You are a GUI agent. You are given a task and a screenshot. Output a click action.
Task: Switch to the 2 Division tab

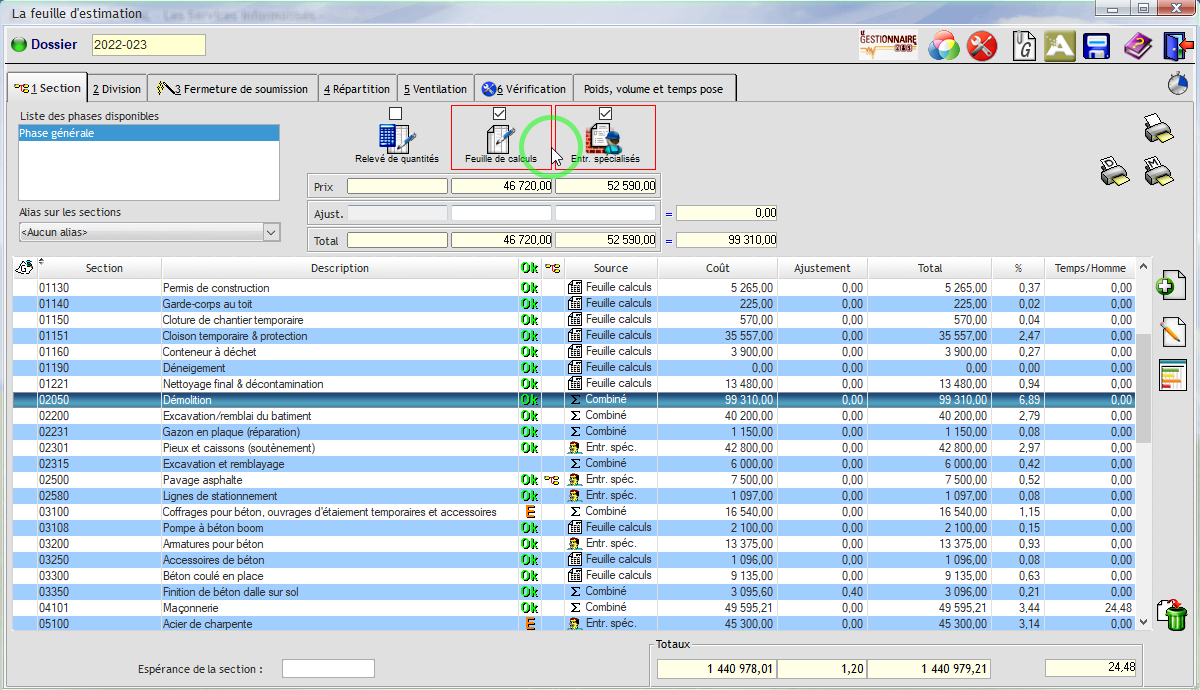[x=117, y=89]
